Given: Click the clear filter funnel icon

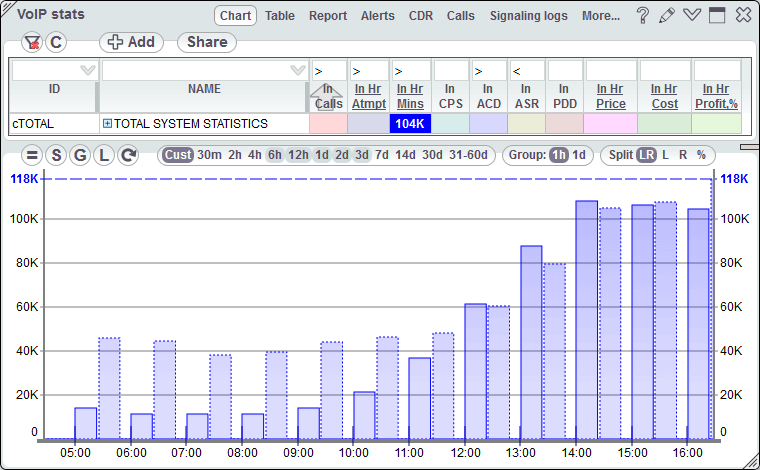Looking at the screenshot, I should 32,42.
